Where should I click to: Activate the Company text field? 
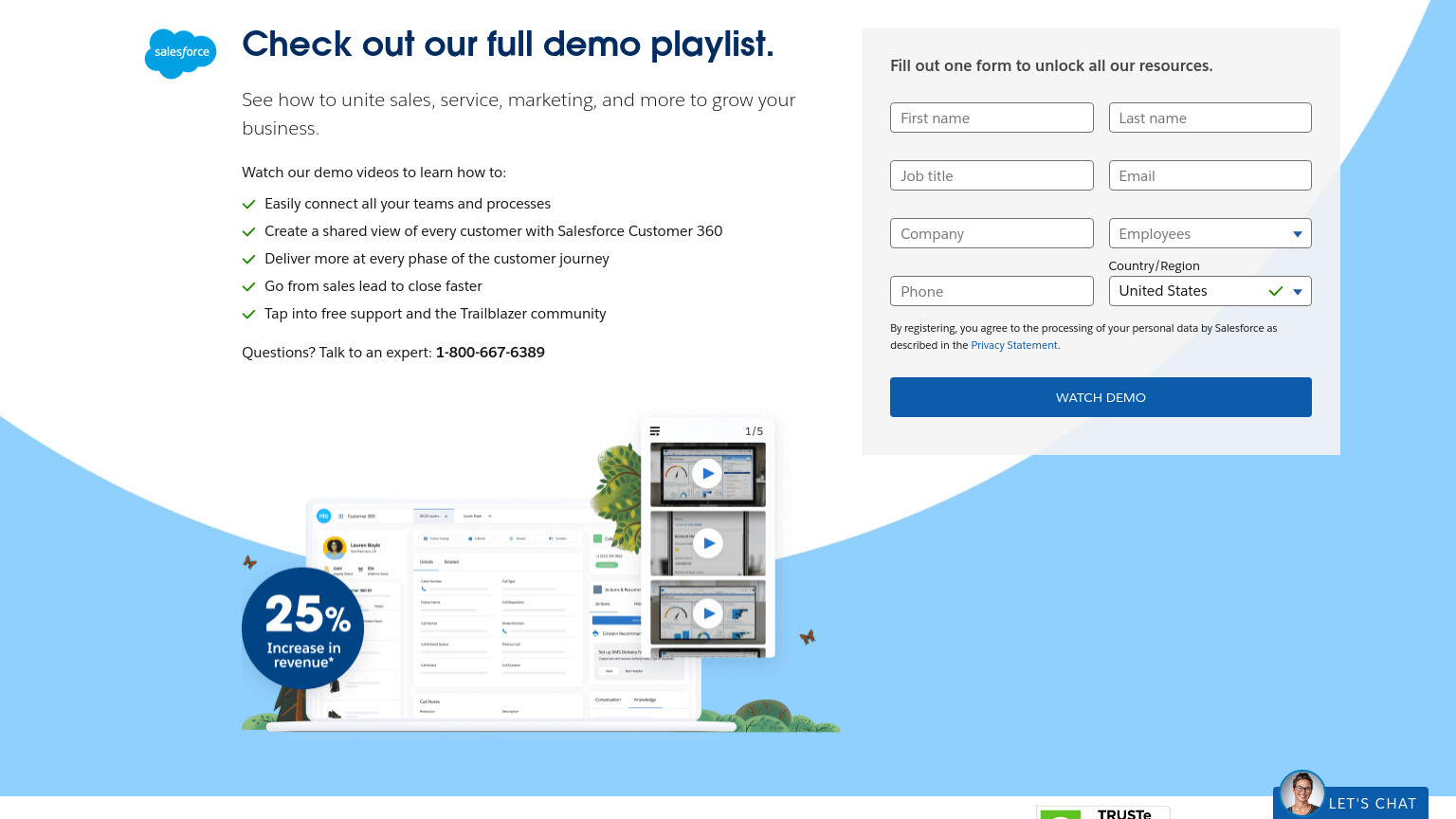(x=992, y=233)
